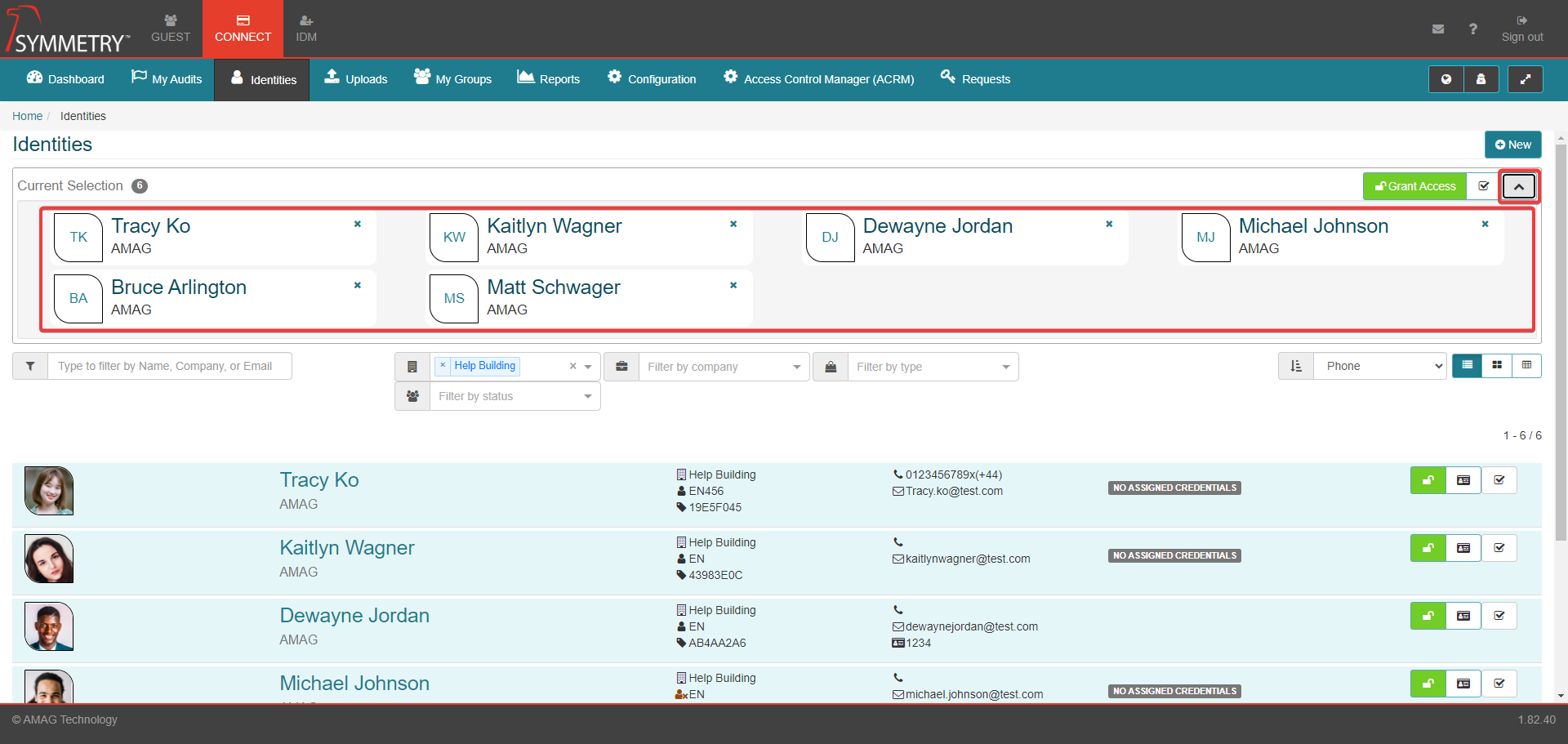The height and width of the screenshot is (744, 1568).
Task: Click the building icon beside Help Building filter
Action: coord(412,367)
